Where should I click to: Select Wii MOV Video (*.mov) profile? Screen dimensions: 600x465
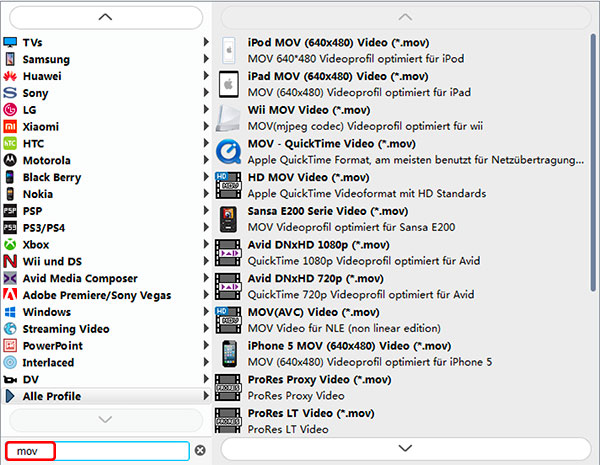(402, 118)
